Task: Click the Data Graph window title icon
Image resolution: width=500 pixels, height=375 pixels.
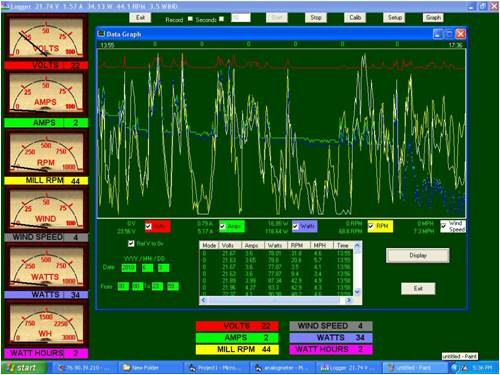Action: tap(101, 34)
